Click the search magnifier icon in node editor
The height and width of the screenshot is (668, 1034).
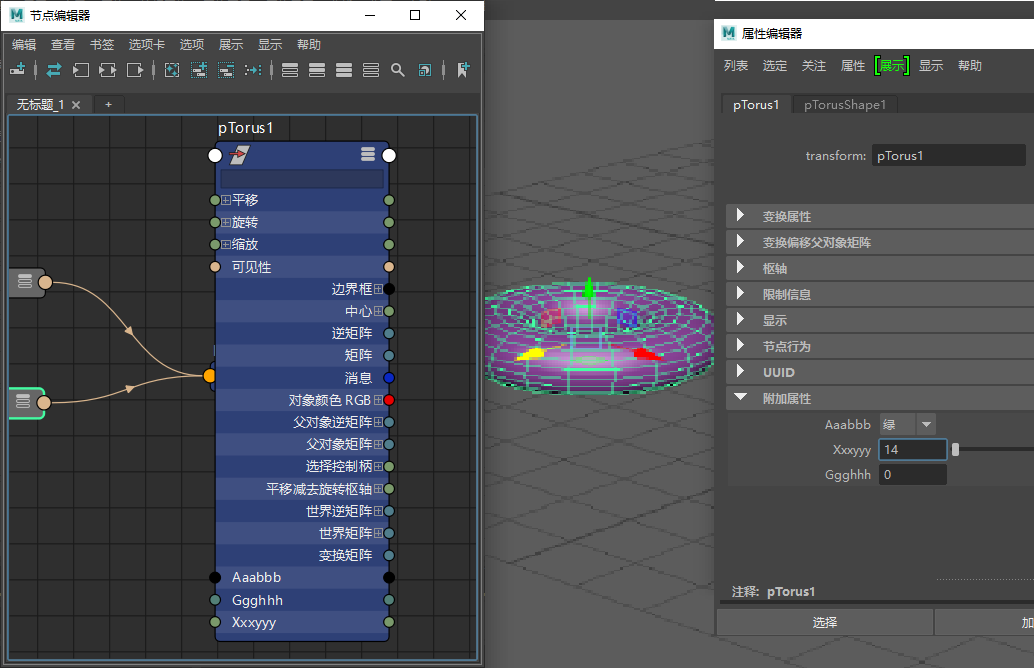tap(398, 69)
